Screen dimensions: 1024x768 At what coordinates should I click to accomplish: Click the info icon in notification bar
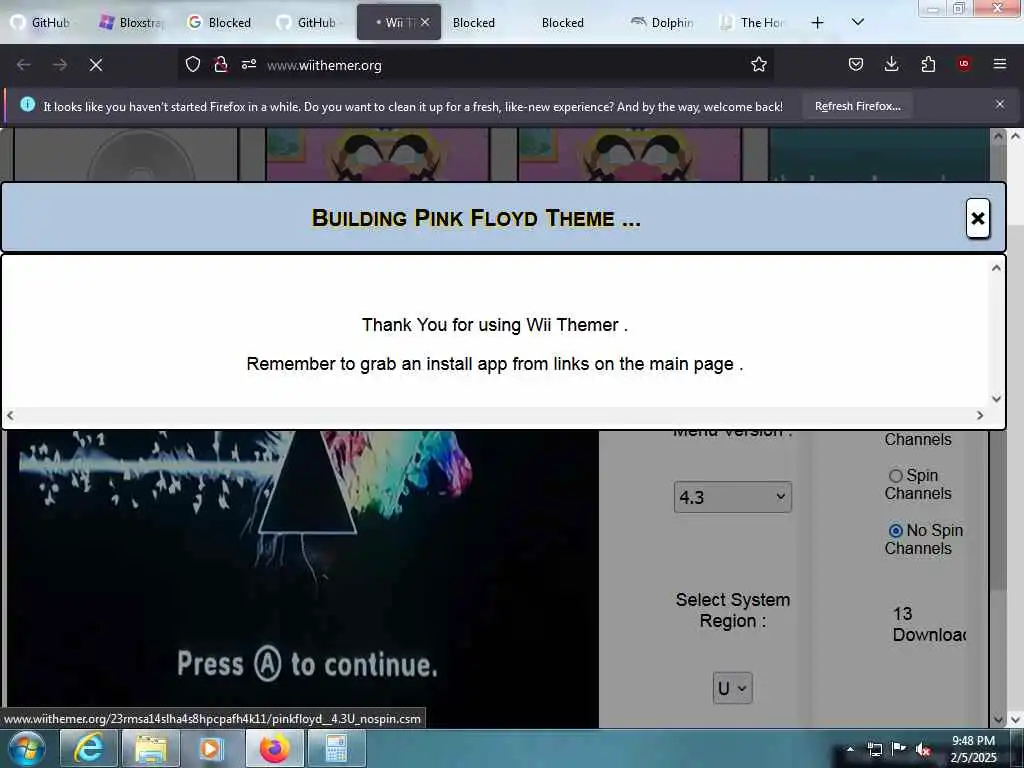tap(27, 104)
